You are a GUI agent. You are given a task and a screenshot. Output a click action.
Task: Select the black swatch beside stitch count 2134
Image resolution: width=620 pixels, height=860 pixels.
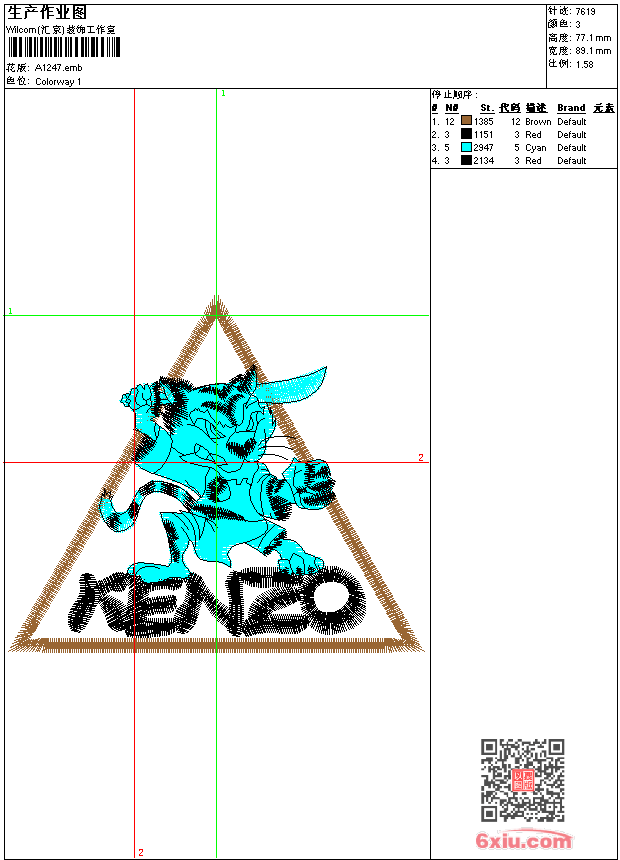[x=466, y=160]
